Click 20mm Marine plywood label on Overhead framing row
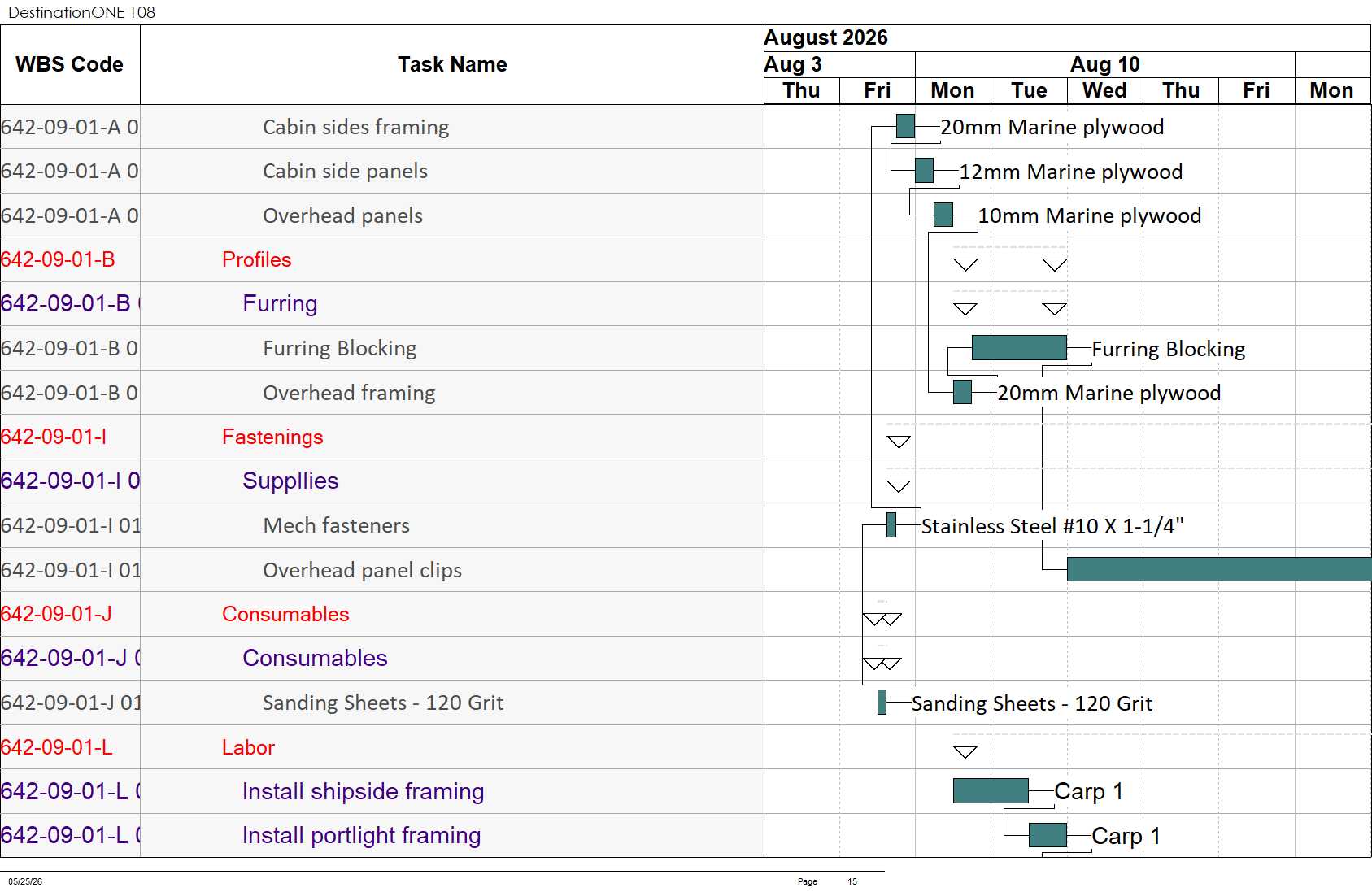Viewport: 1372px width, 892px height. 1109,393
